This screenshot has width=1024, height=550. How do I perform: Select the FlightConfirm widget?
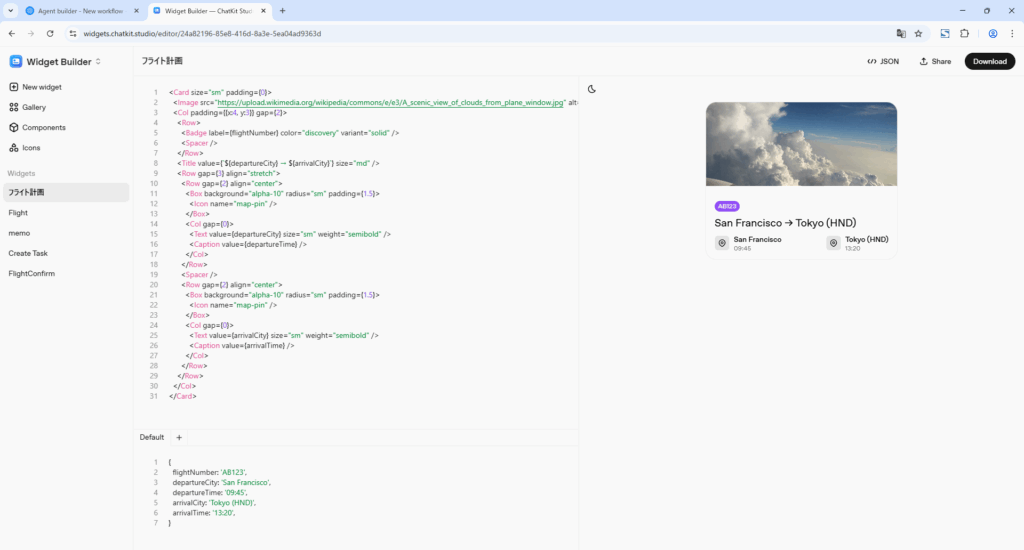point(31,273)
